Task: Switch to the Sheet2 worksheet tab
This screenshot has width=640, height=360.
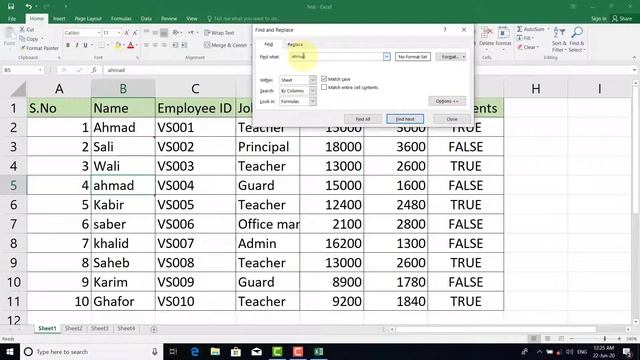Action: tap(73, 329)
